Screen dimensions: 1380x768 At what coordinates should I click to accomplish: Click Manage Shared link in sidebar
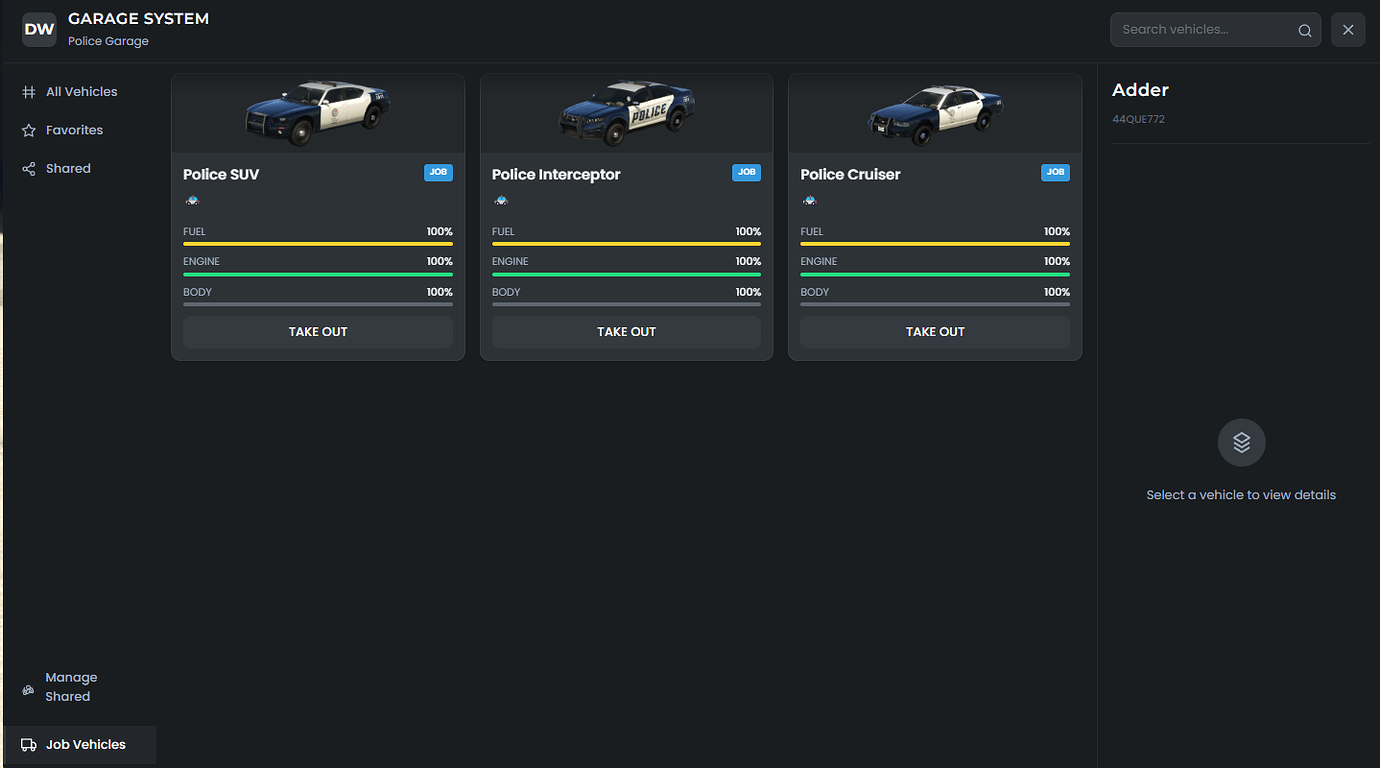point(70,687)
